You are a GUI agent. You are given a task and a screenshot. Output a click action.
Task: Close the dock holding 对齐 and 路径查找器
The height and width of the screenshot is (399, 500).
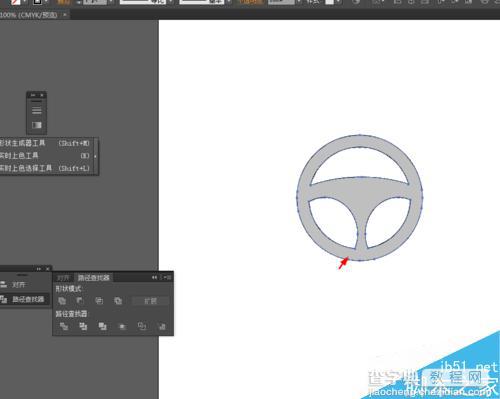click(x=48, y=269)
